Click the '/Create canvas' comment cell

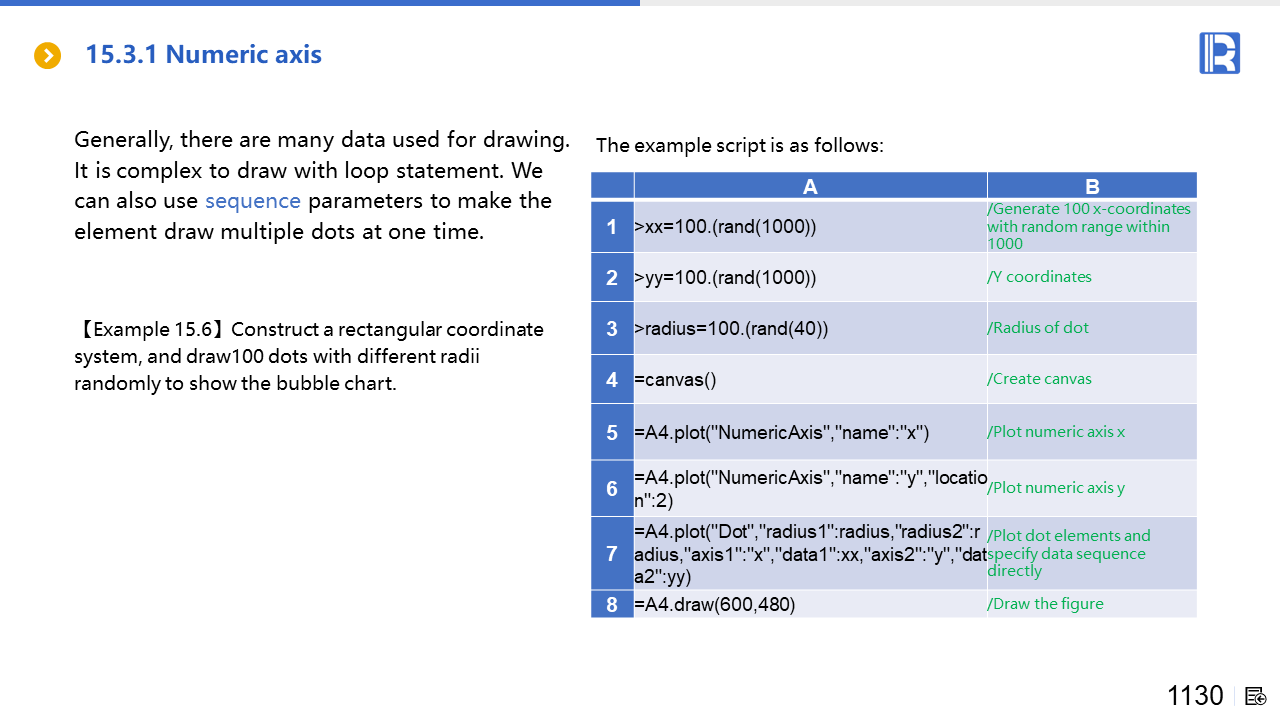1091,379
